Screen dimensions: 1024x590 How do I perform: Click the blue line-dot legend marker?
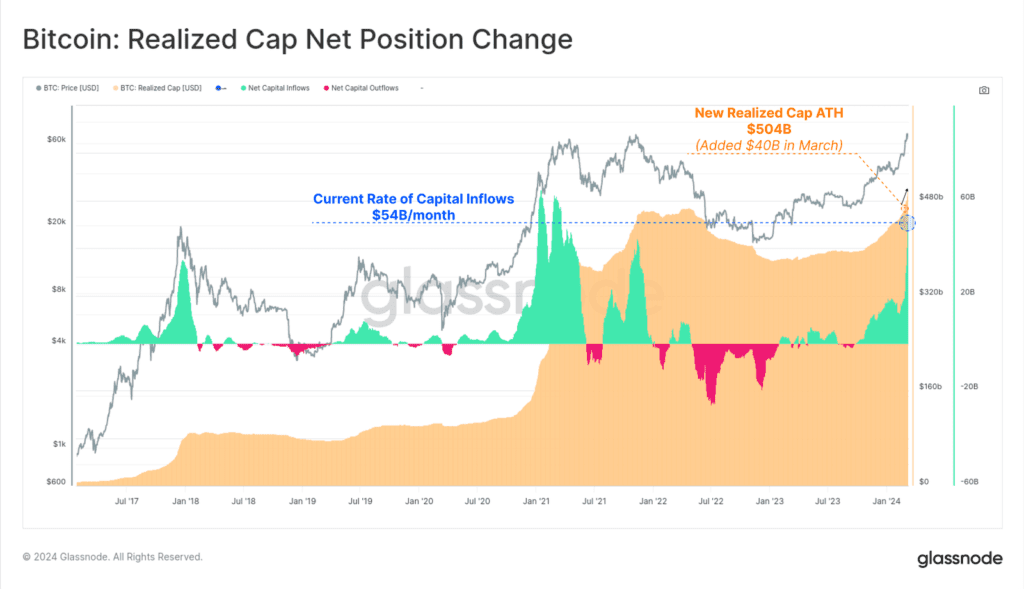220,88
